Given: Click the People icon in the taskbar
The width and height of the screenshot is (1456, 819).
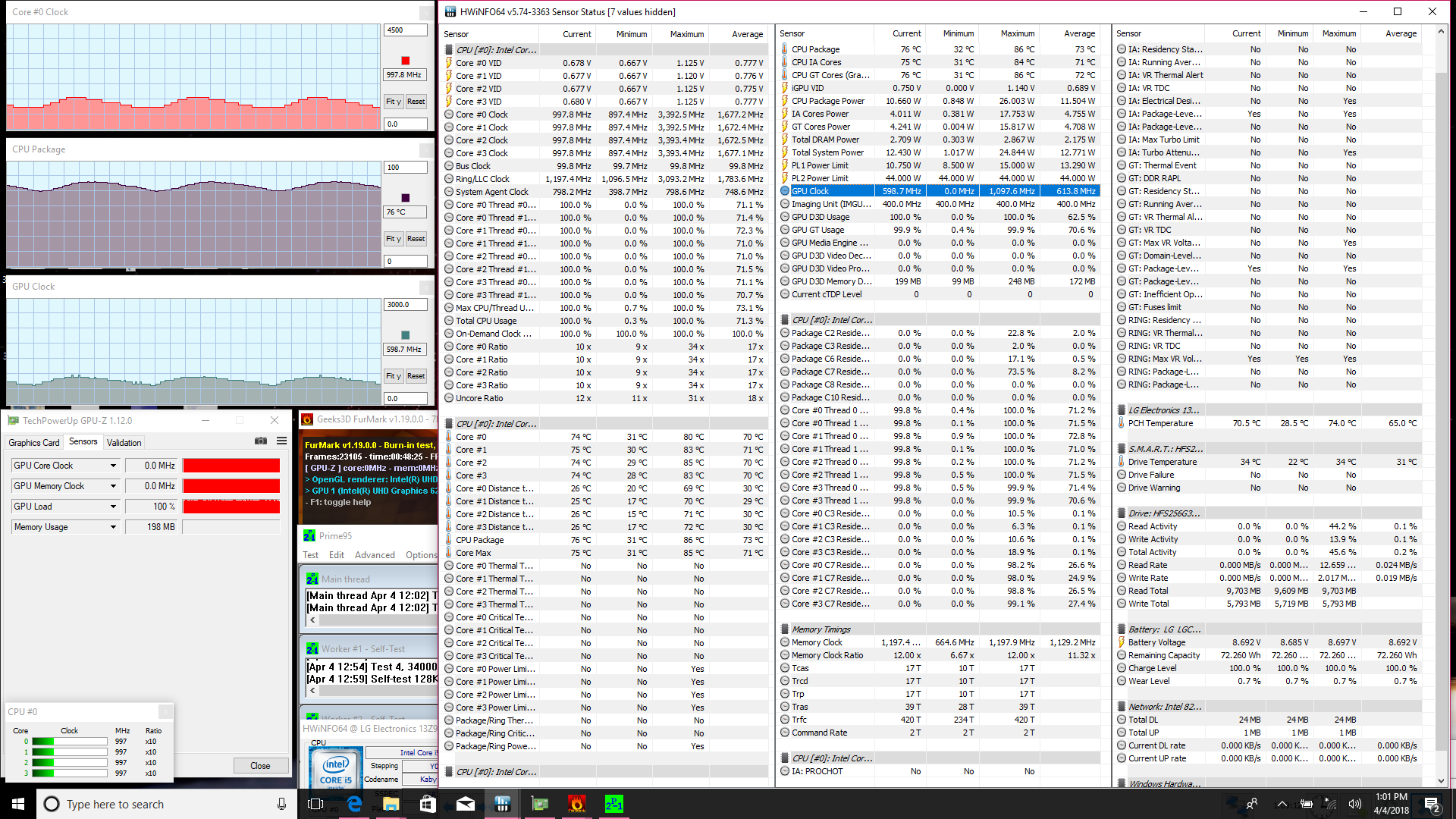Looking at the screenshot, I should pos(1252,804).
